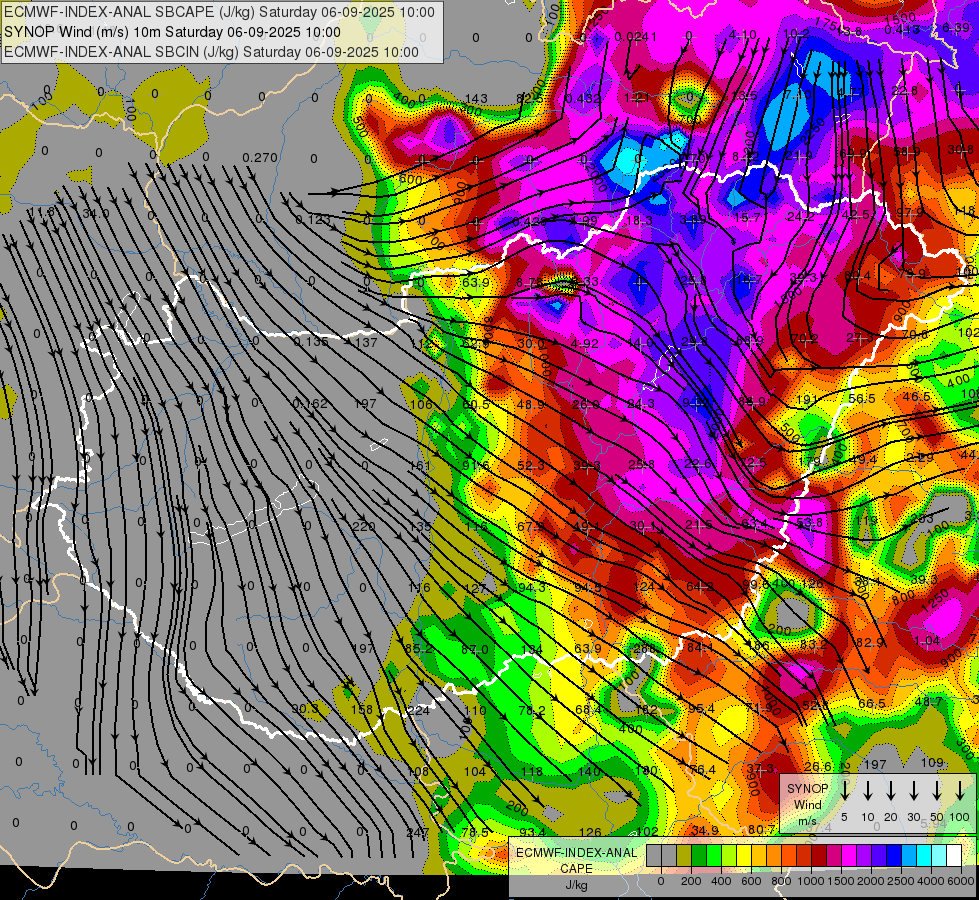Pick the bright magenta swatch in CAPE legend
979x900 pixels.
[849, 856]
